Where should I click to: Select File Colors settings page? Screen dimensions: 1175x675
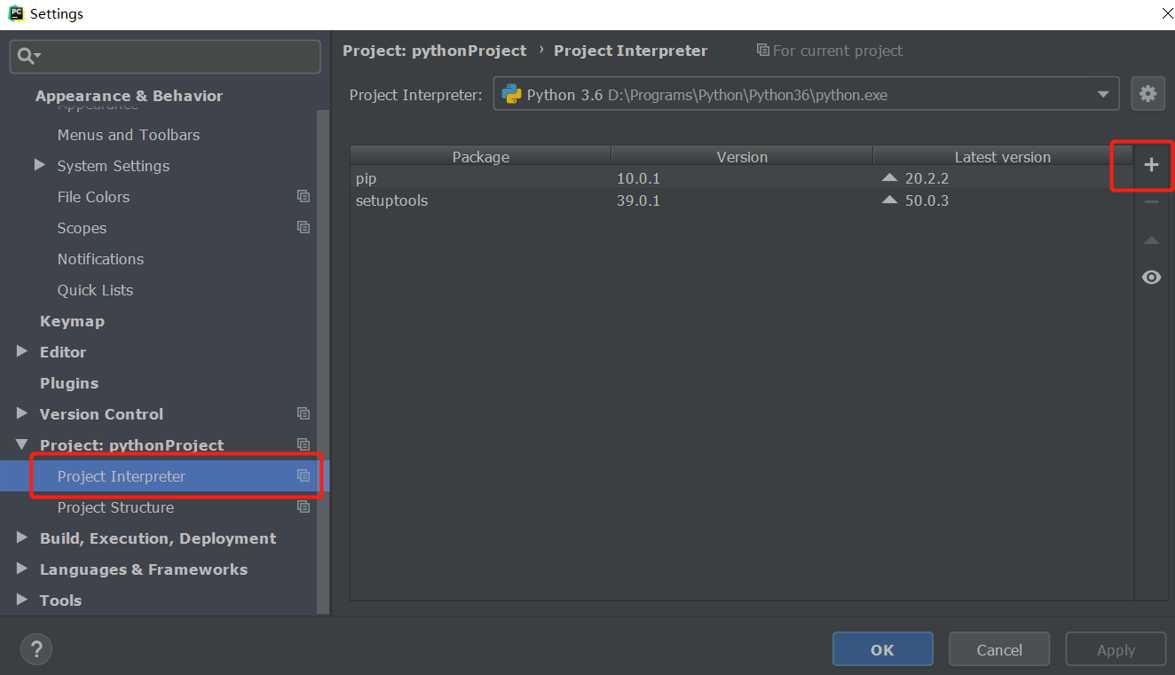tap(93, 197)
